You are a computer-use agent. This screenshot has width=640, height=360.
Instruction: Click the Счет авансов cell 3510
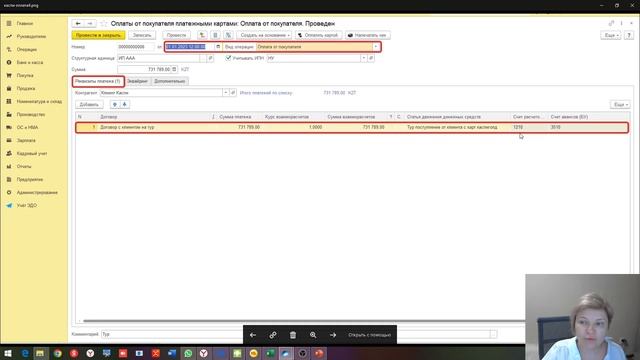coord(588,127)
